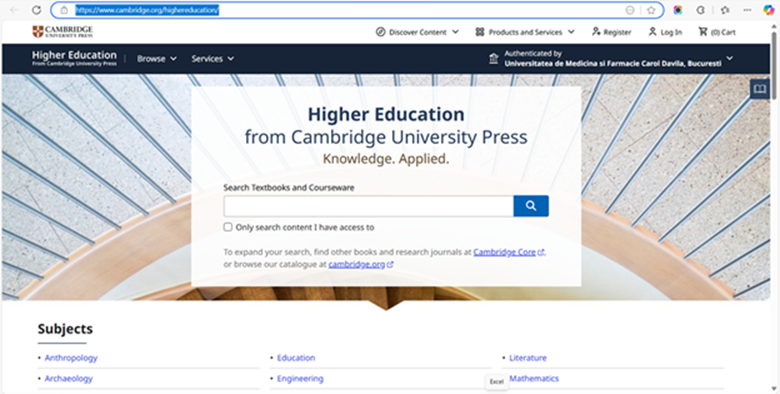Open the Engineering subject

(300, 379)
